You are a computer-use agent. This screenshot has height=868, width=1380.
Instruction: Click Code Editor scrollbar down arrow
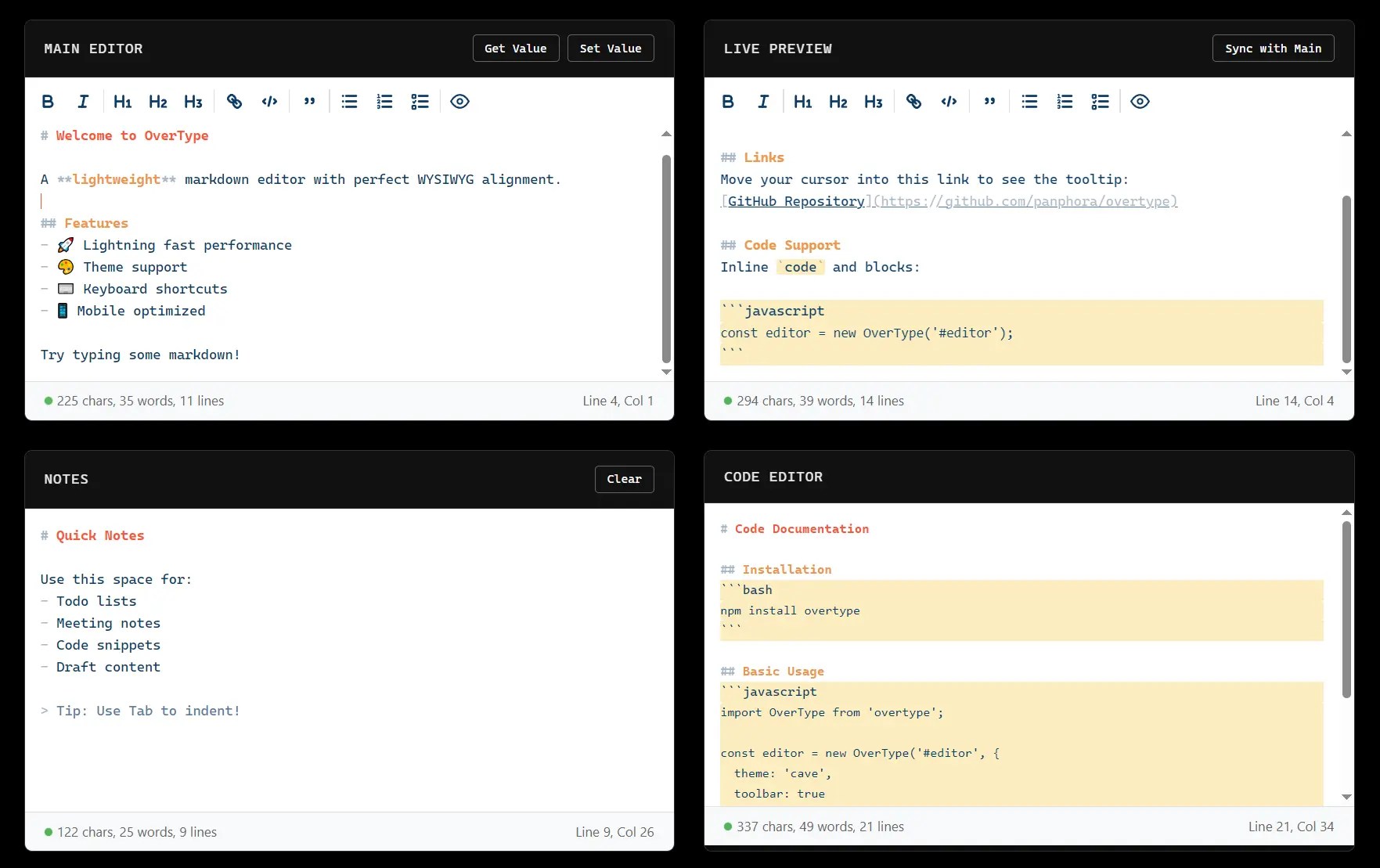point(1346,797)
